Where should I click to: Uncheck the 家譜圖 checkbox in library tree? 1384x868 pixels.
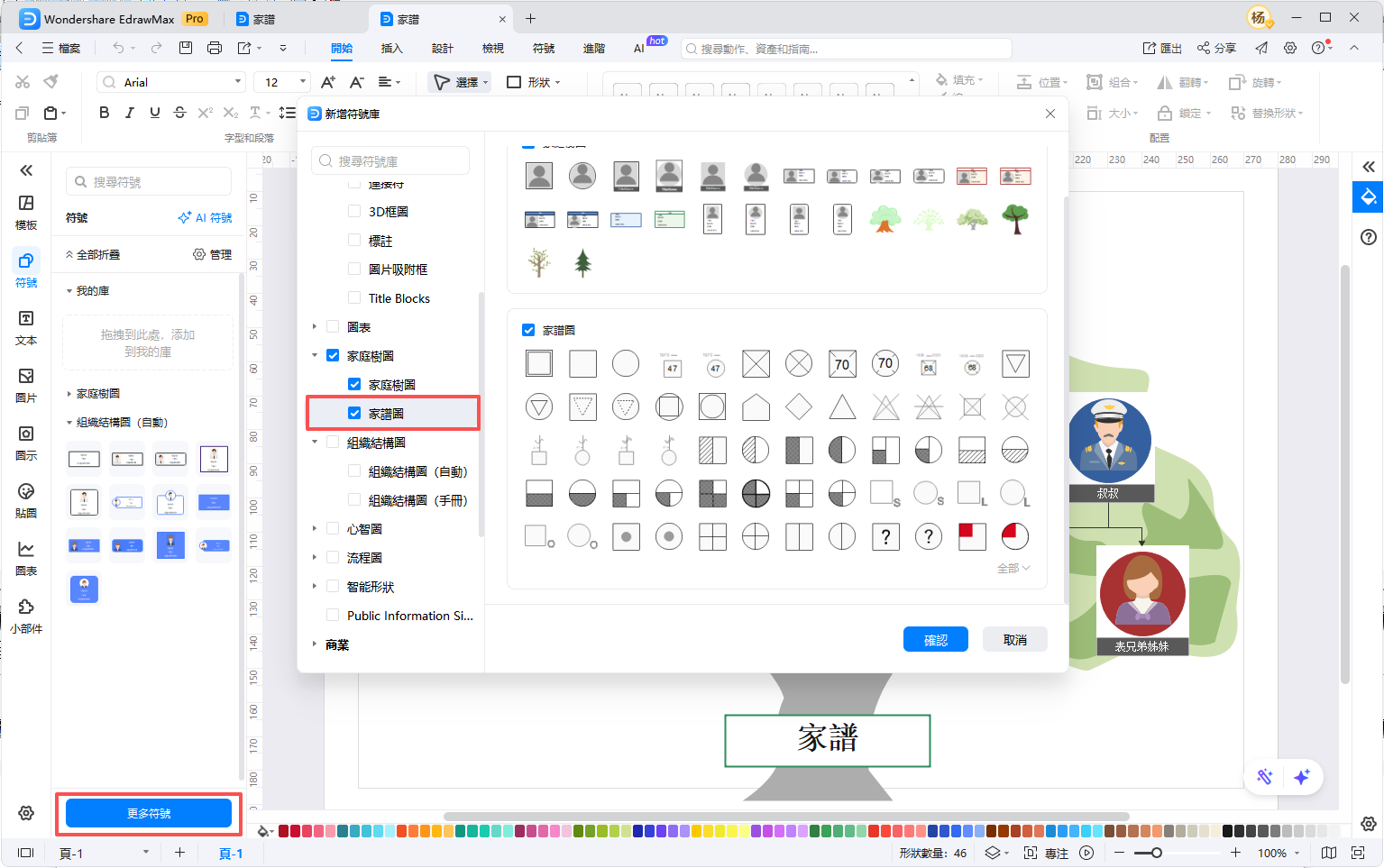point(354,414)
